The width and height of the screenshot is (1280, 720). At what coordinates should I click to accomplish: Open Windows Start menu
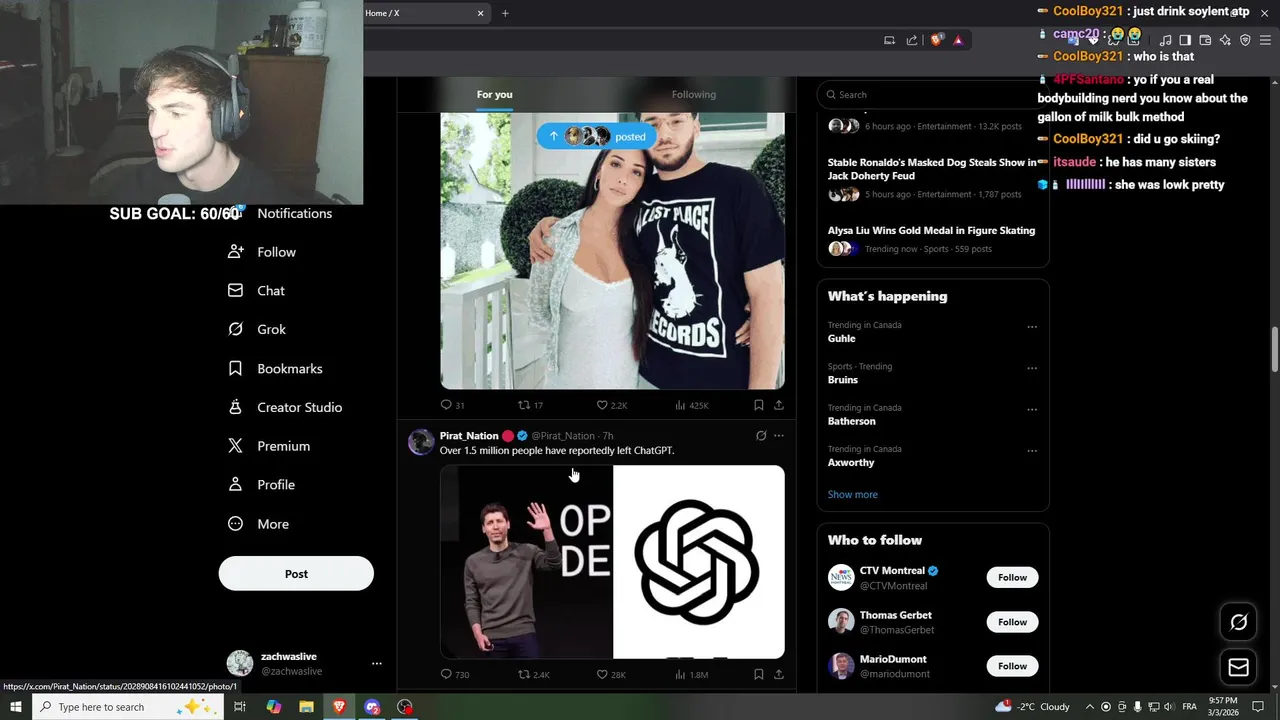click(15, 707)
